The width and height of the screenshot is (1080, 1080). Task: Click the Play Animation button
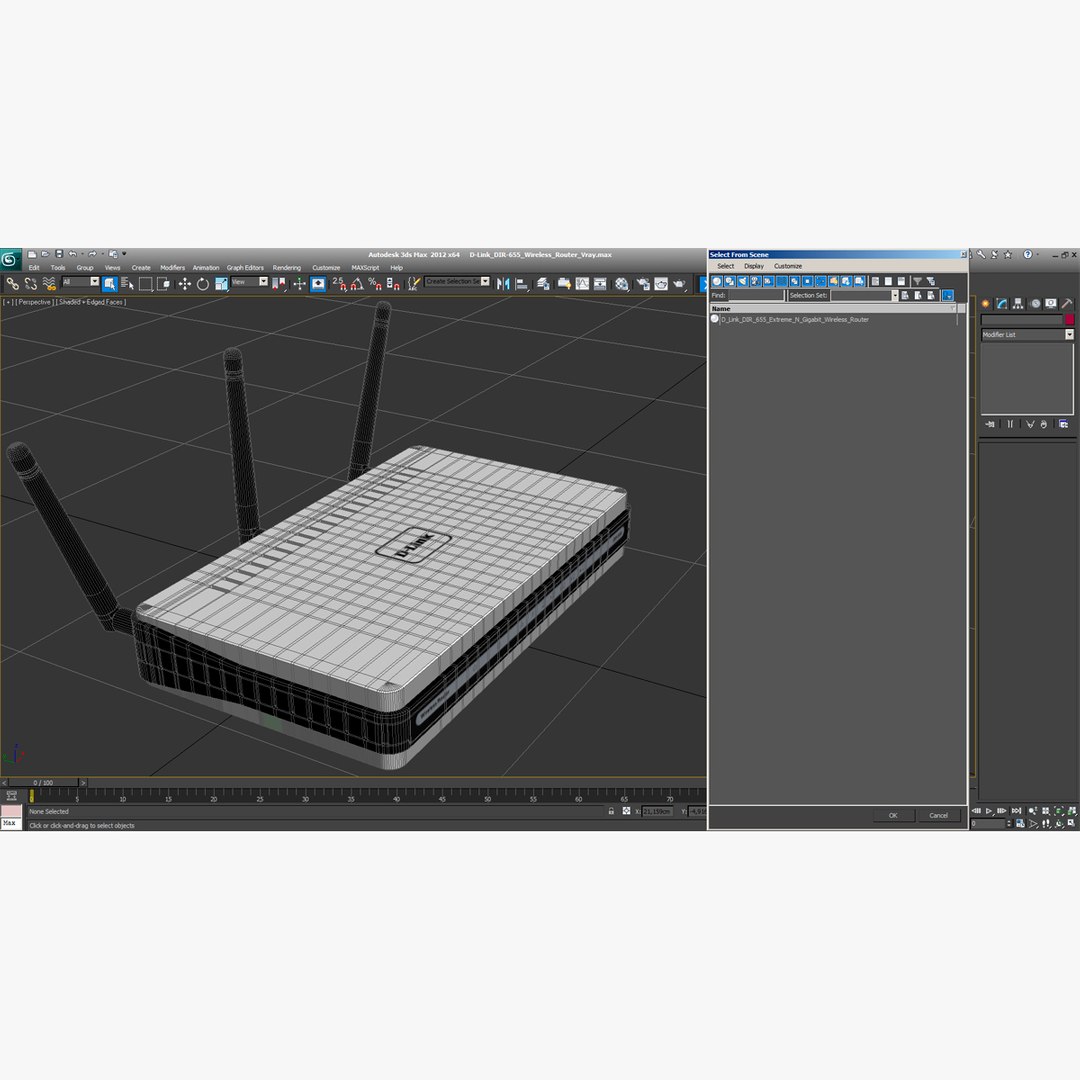[x=989, y=811]
